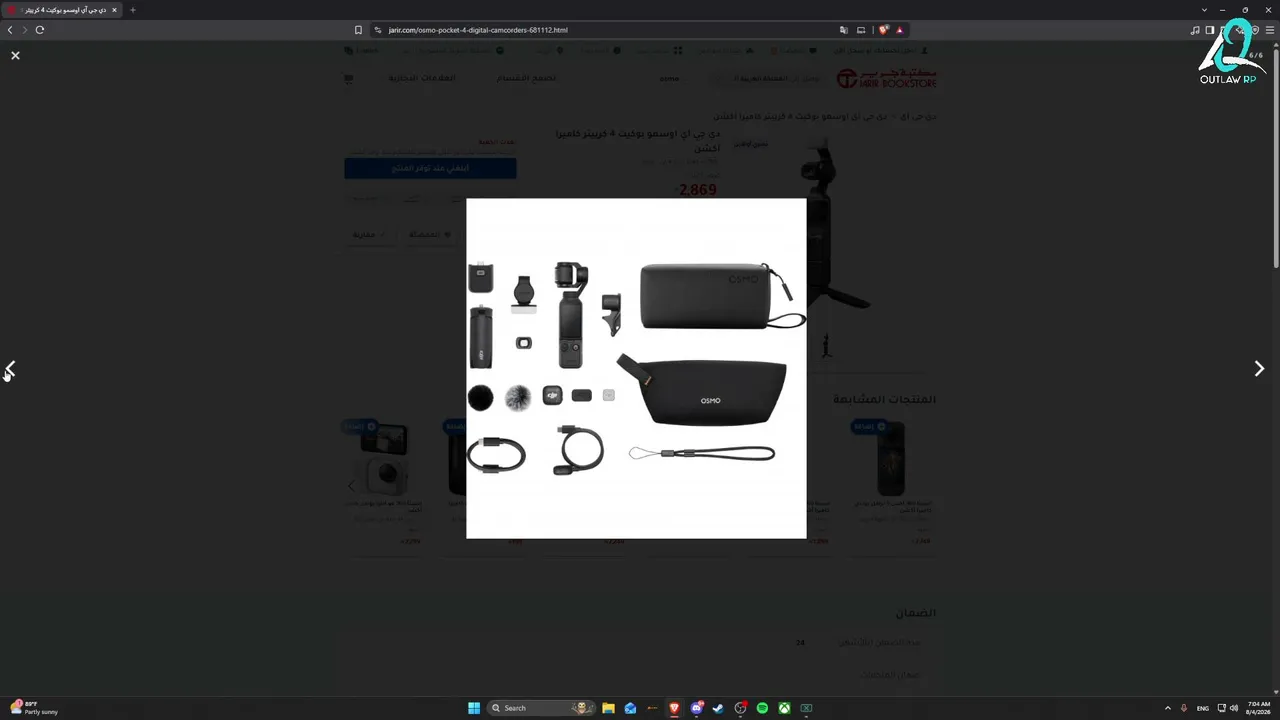The height and width of the screenshot is (720, 1280).
Task: Open the tab search dropdown arrow
Action: tap(1204, 10)
